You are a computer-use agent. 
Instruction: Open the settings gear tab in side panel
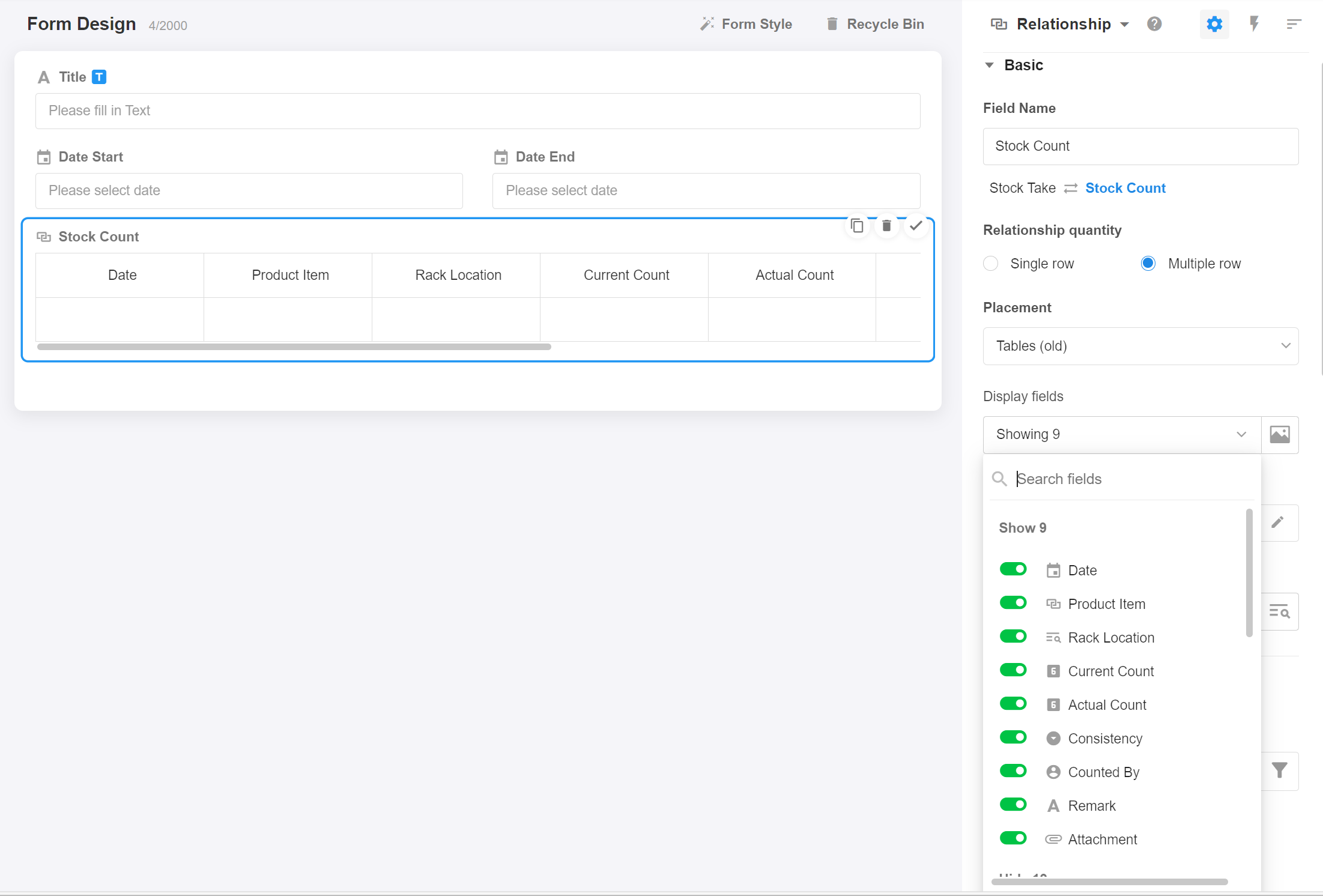[1214, 24]
